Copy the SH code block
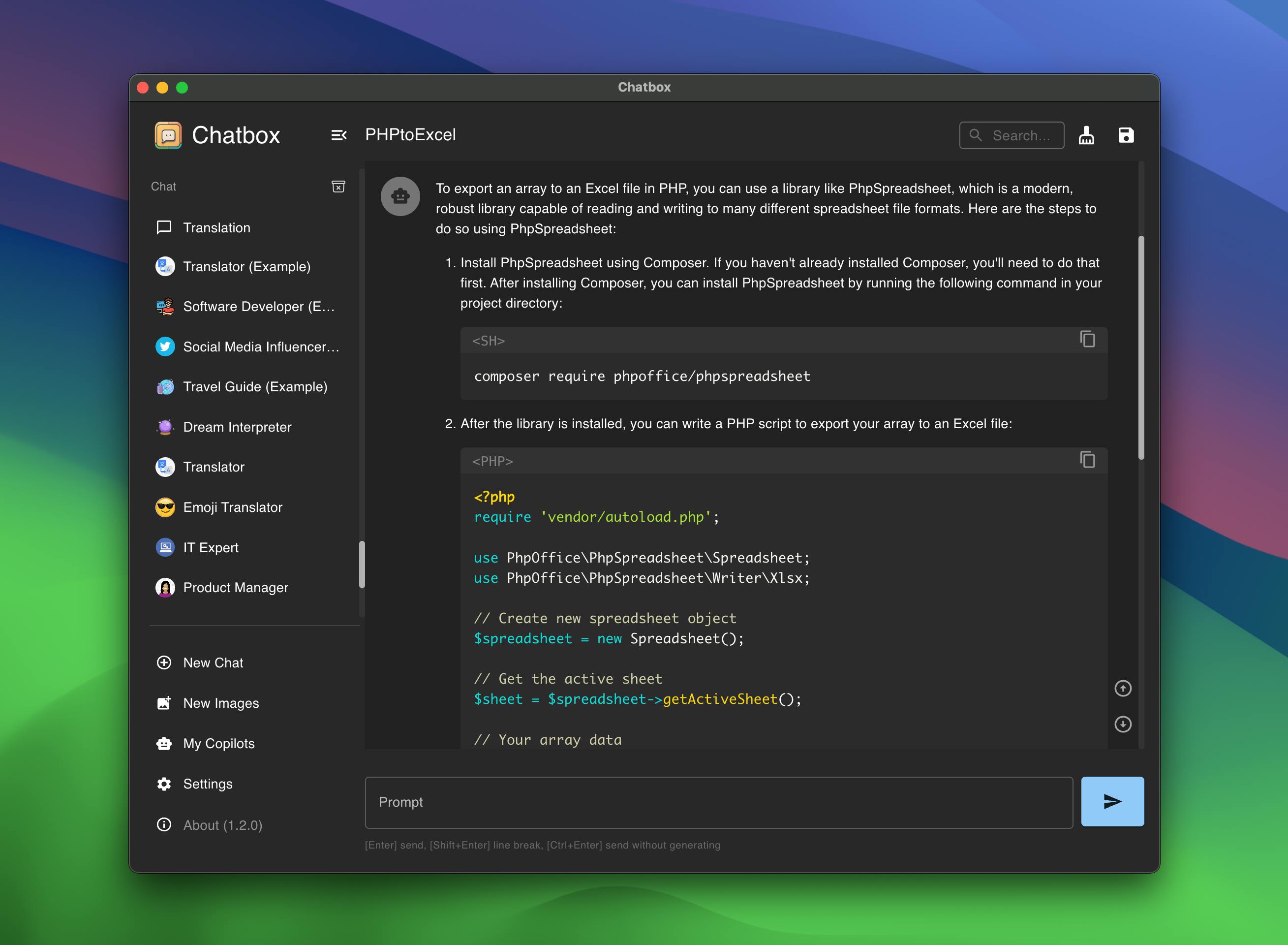1288x945 pixels. (1087, 339)
